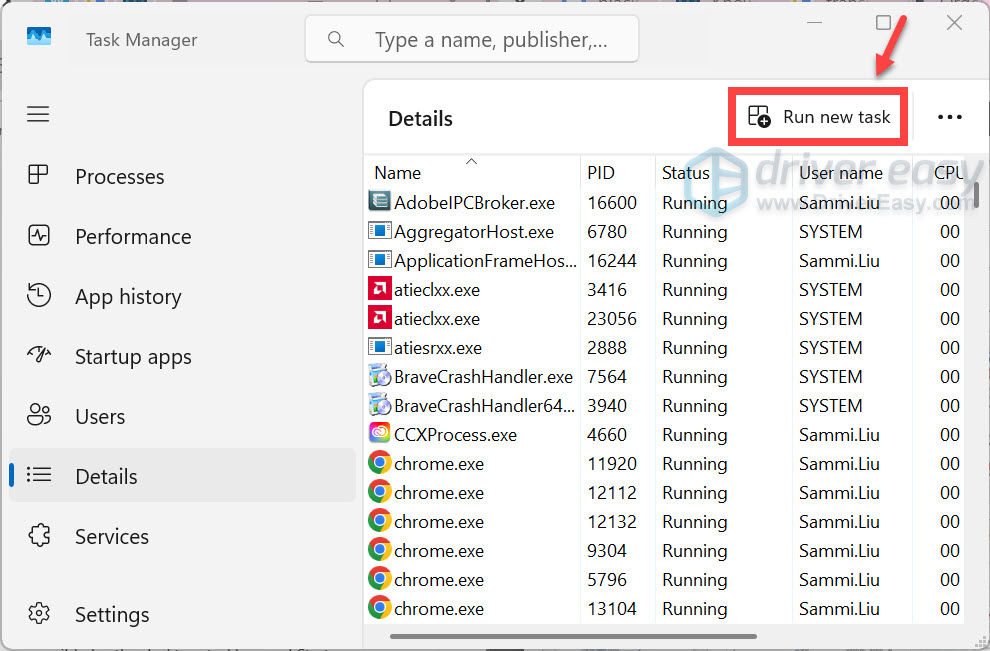Open the App history clock icon
The height and width of the screenshot is (651, 990).
pyautogui.click(x=39, y=296)
